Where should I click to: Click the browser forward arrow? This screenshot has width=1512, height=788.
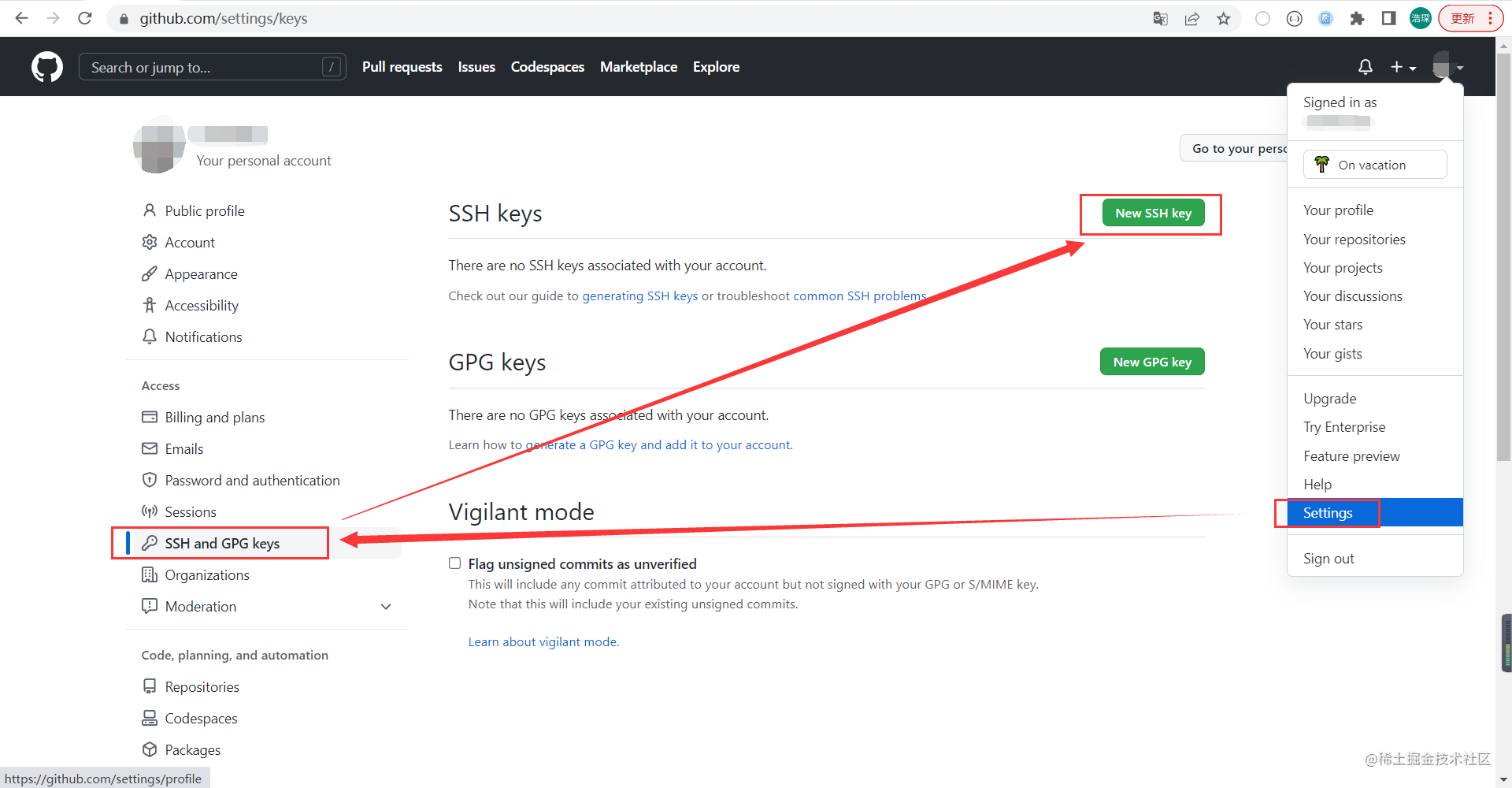tap(53, 18)
